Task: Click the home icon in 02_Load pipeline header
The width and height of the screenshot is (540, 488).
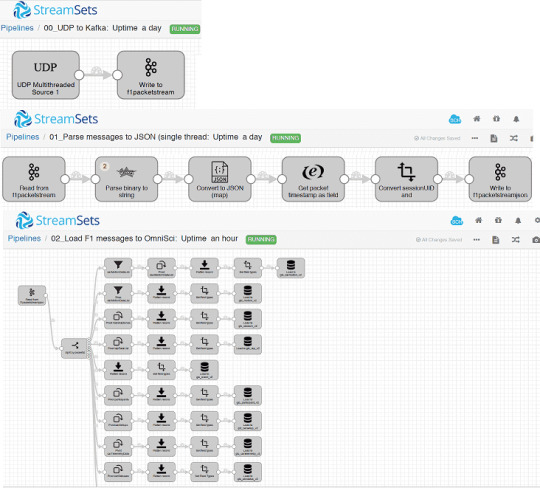Action: [x=479, y=220]
